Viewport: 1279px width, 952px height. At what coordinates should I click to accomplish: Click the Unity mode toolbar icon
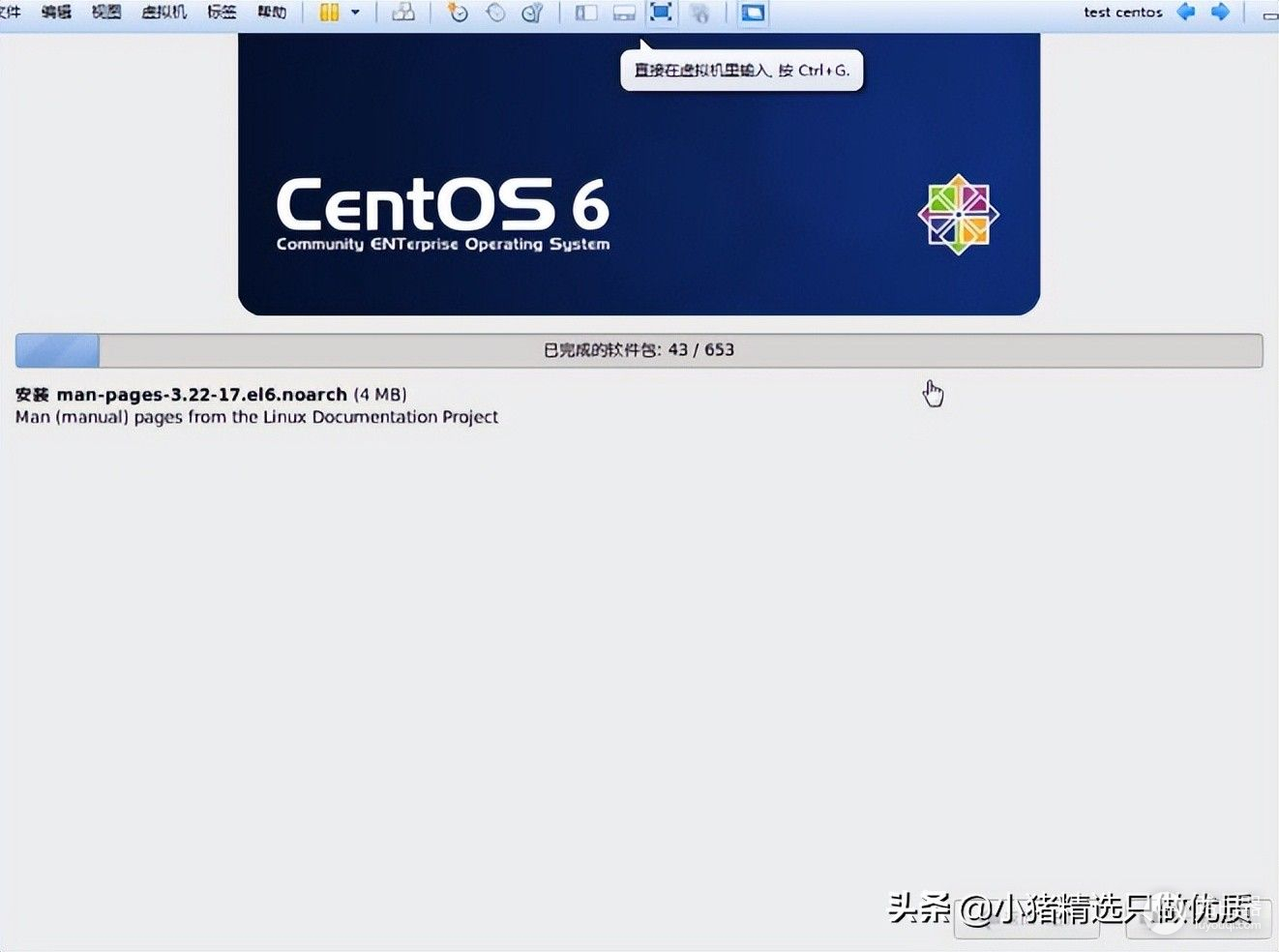(x=699, y=13)
